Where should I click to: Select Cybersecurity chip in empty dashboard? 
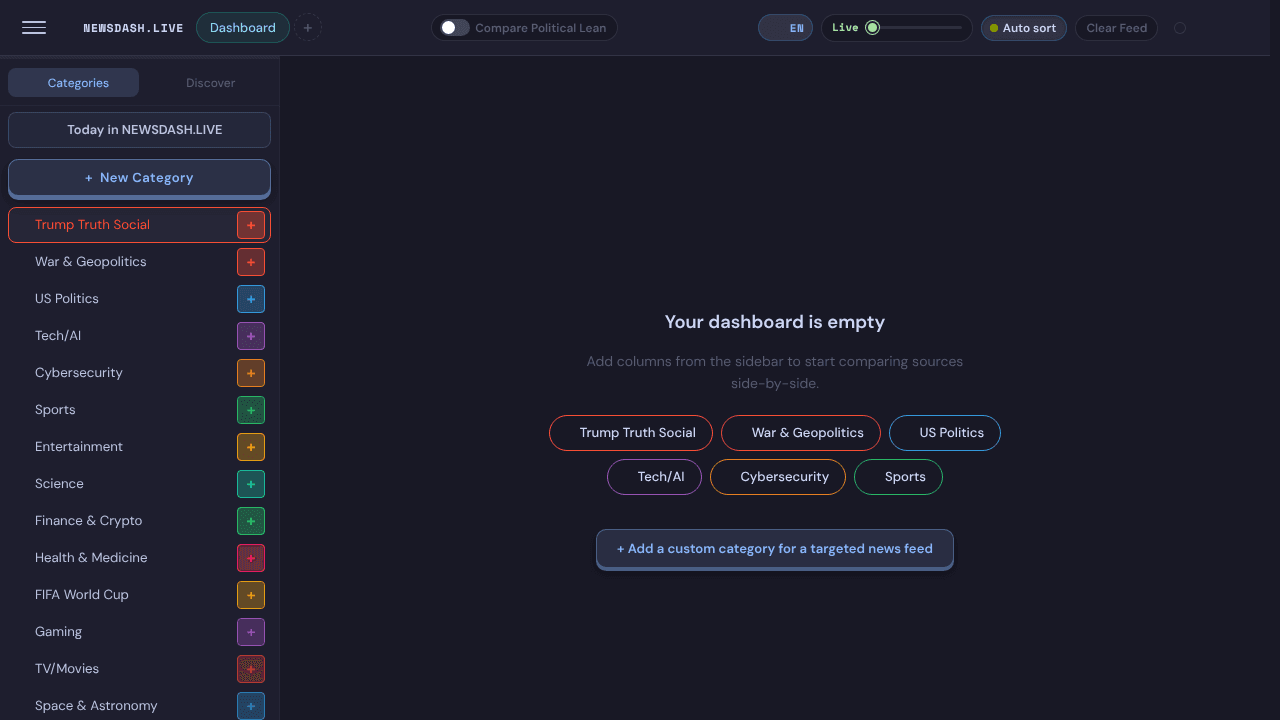point(778,477)
